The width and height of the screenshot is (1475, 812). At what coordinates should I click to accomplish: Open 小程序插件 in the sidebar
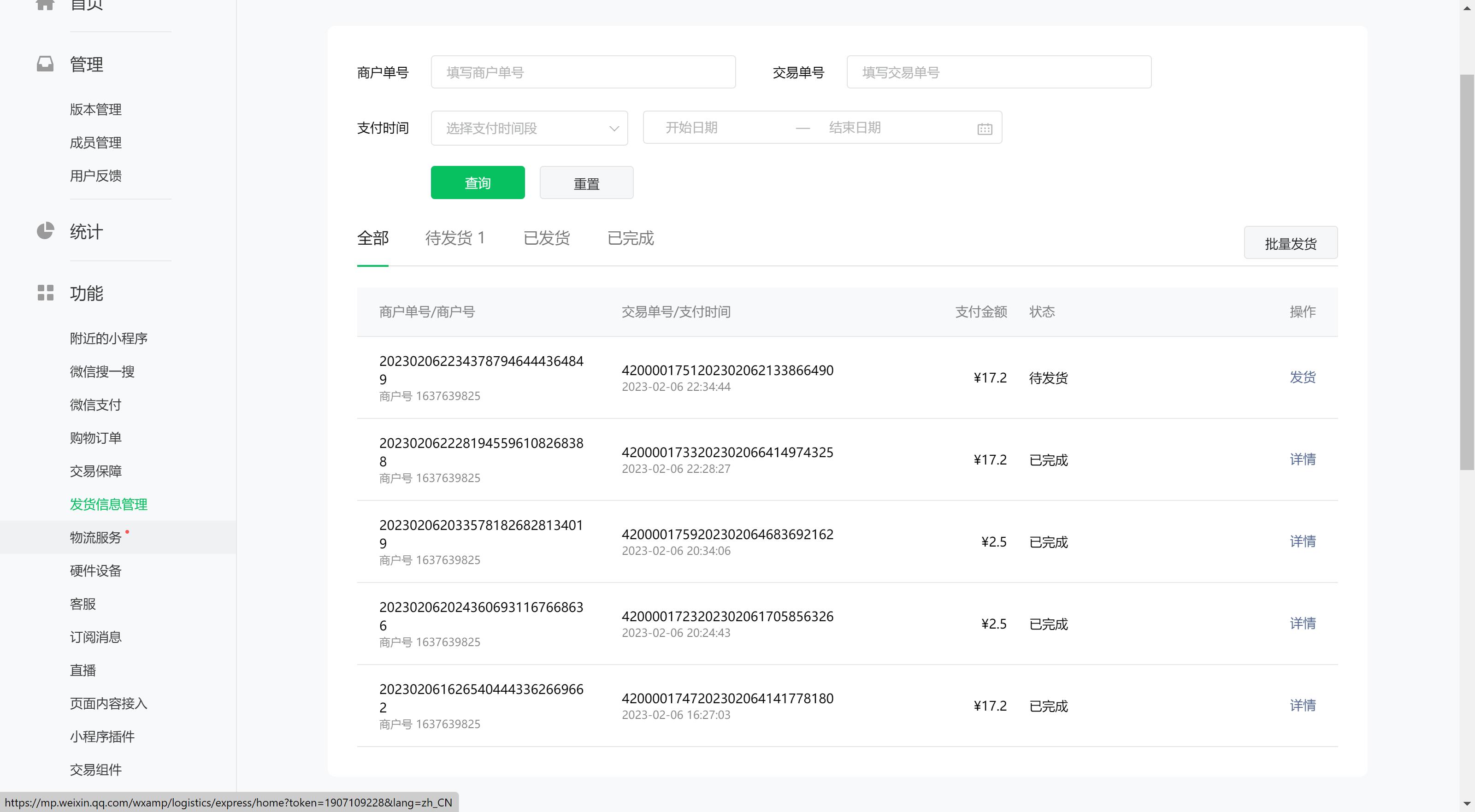click(x=102, y=737)
